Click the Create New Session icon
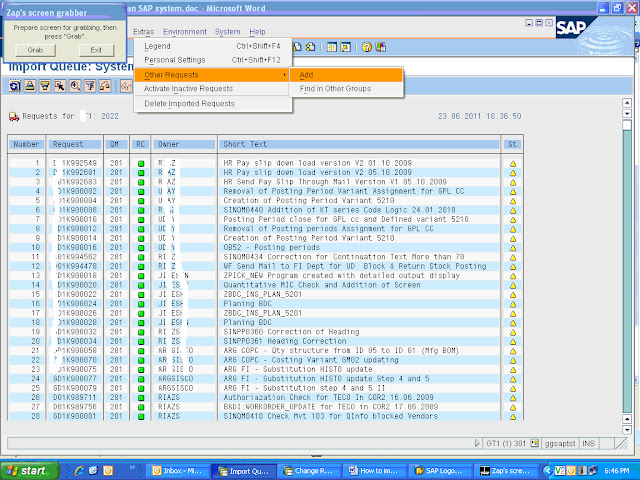The image size is (640, 480). pos(331,47)
